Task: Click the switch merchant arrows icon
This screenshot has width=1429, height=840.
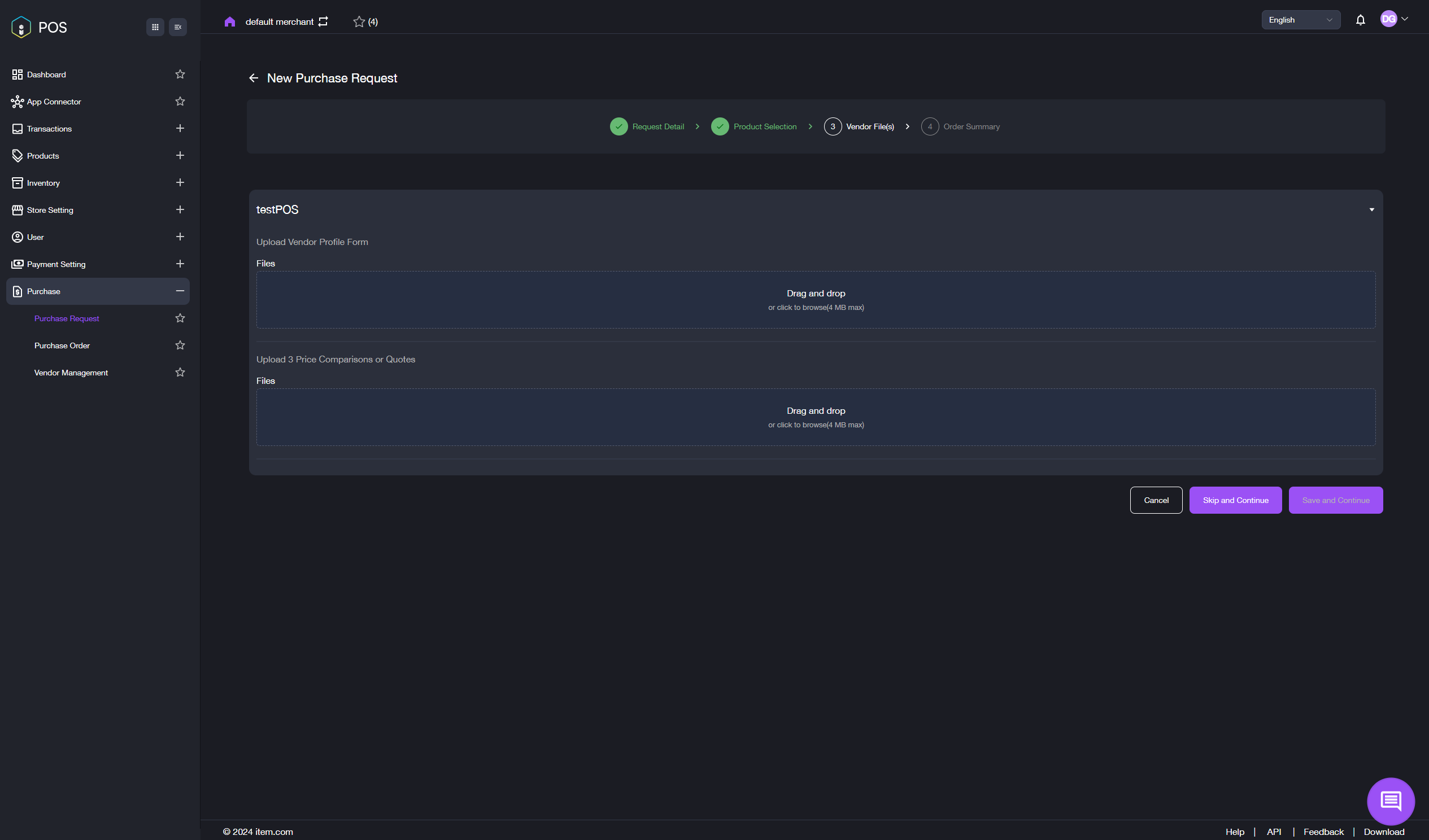Action: (x=323, y=21)
